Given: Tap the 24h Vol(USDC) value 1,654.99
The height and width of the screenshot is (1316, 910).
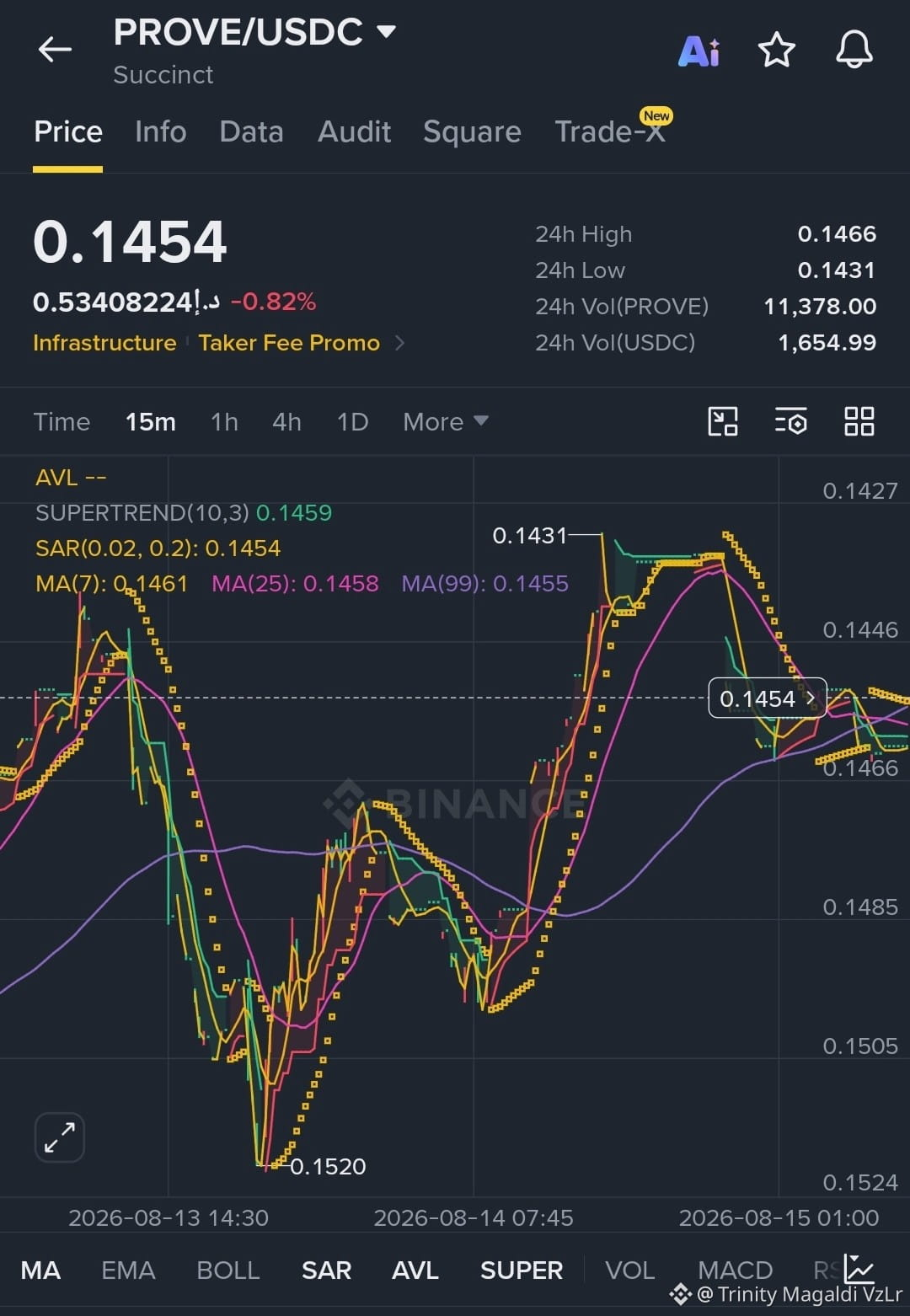Looking at the screenshot, I should (x=827, y=342).
